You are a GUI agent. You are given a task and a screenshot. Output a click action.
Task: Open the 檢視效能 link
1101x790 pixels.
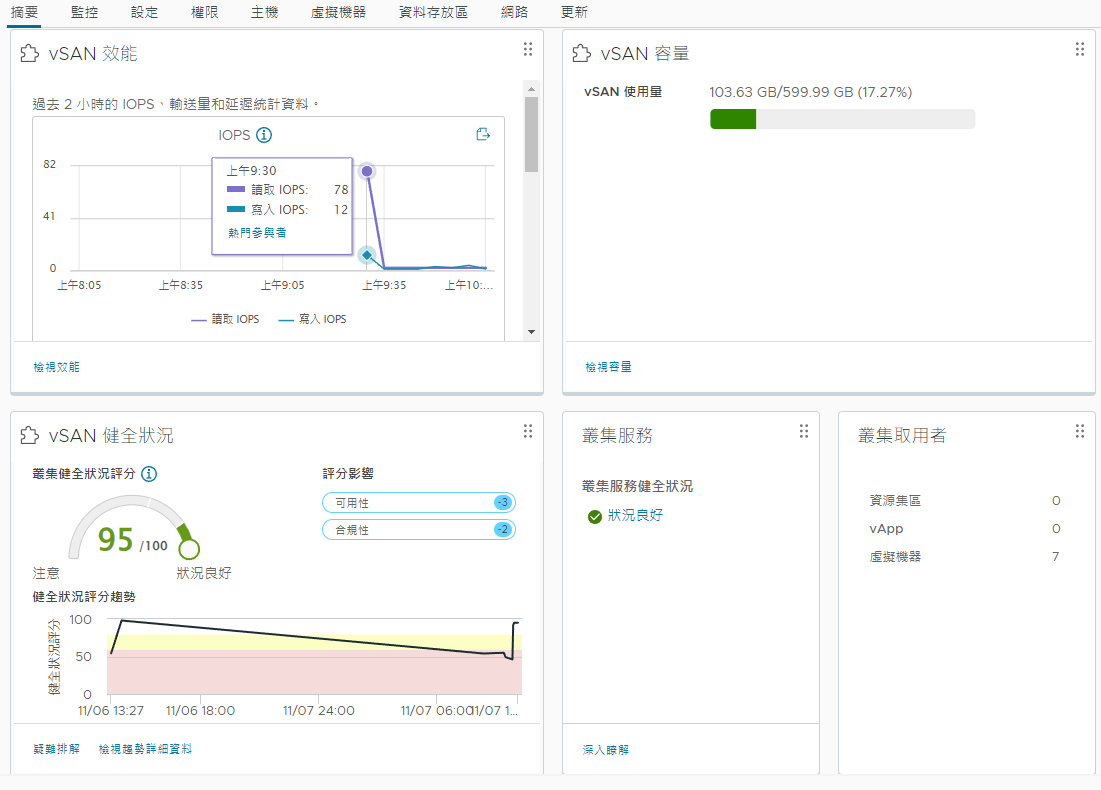(x=56, y=367)
